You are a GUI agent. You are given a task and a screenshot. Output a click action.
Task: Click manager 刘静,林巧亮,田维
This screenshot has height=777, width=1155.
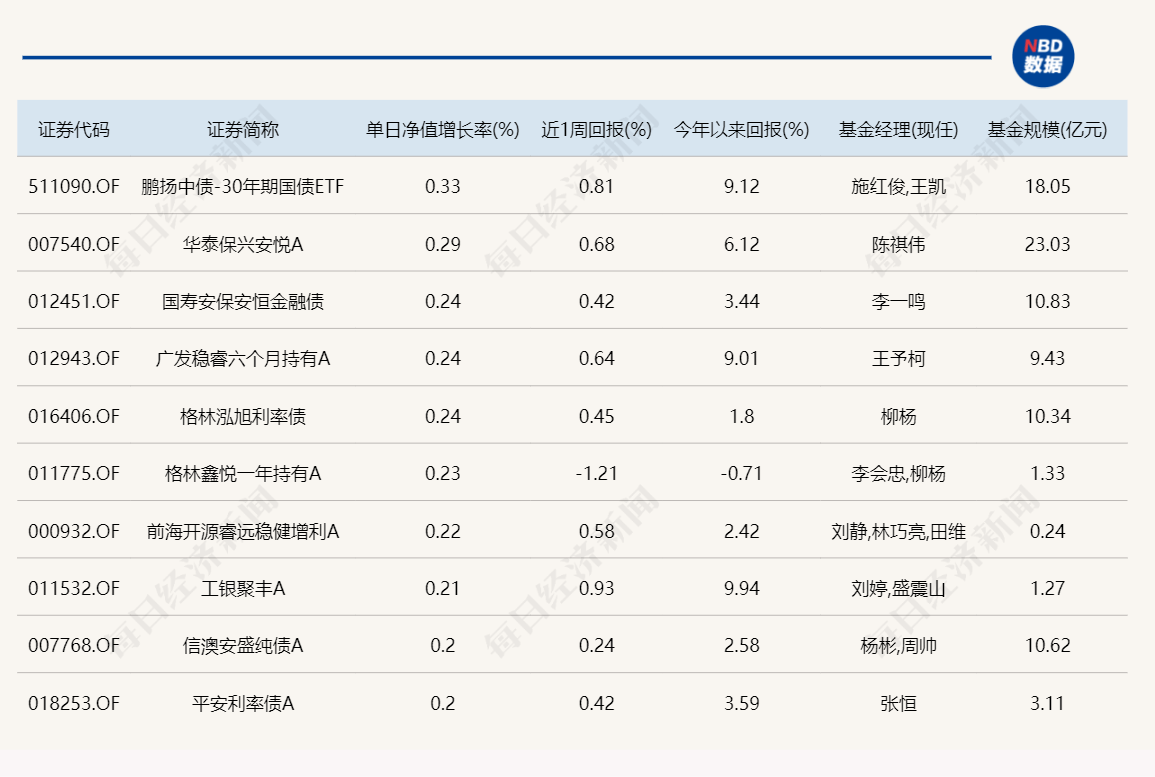pos(899,532)
